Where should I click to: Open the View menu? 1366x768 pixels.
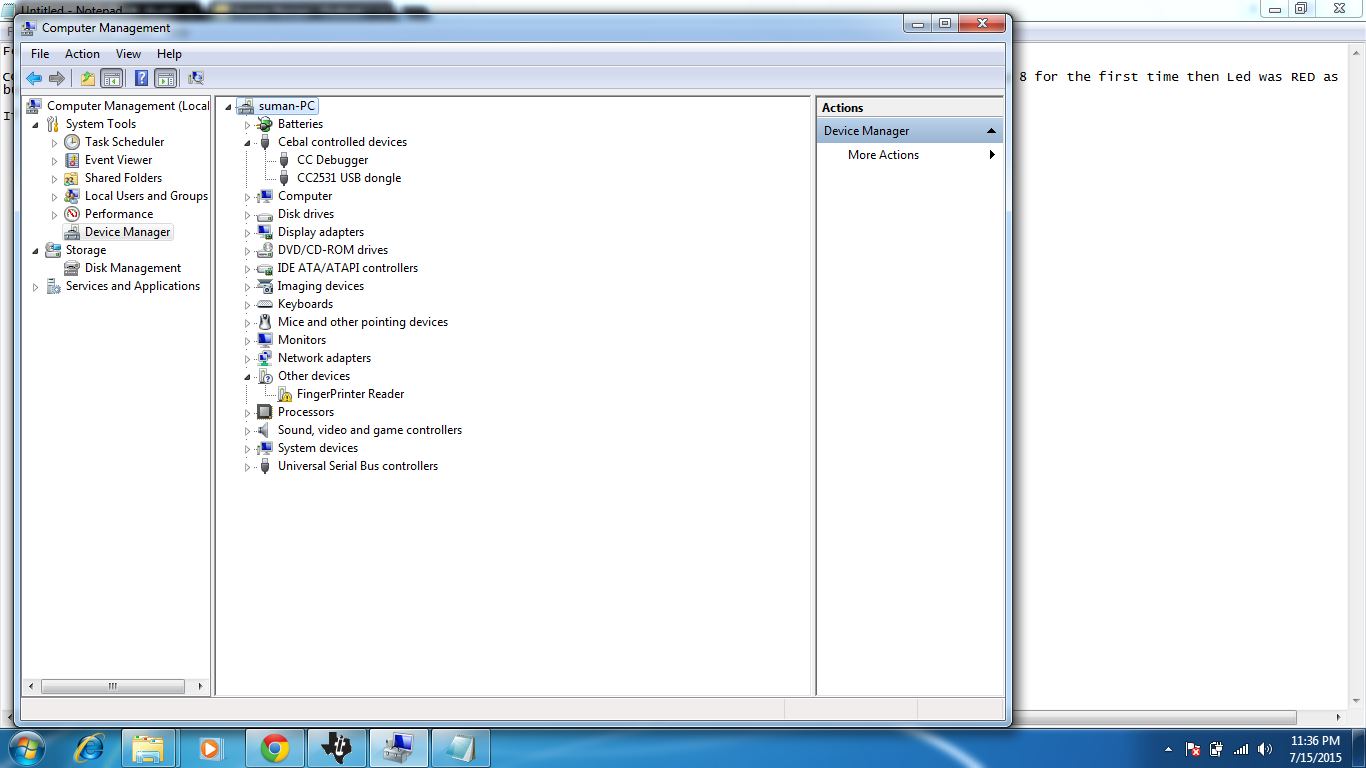pos(128,53)
